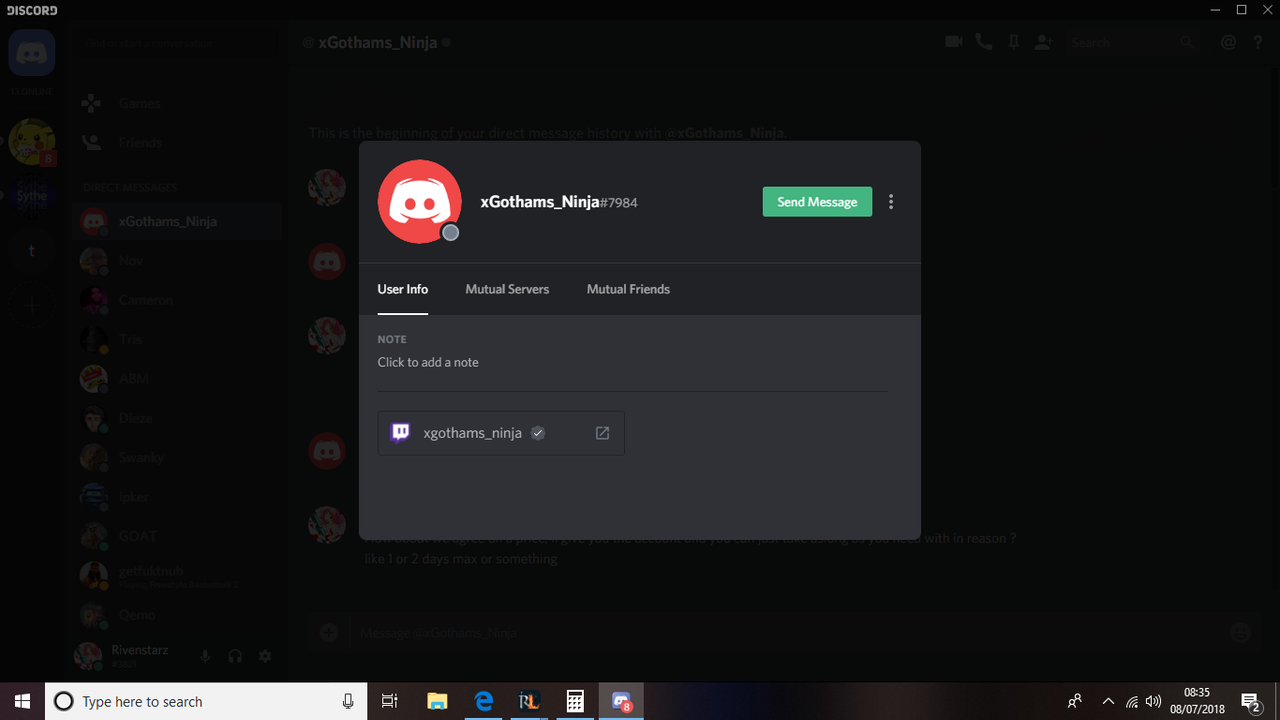Screen dimensions: 1280x720
Task: Click the Send Message button
Action: (x=817, y=202)
